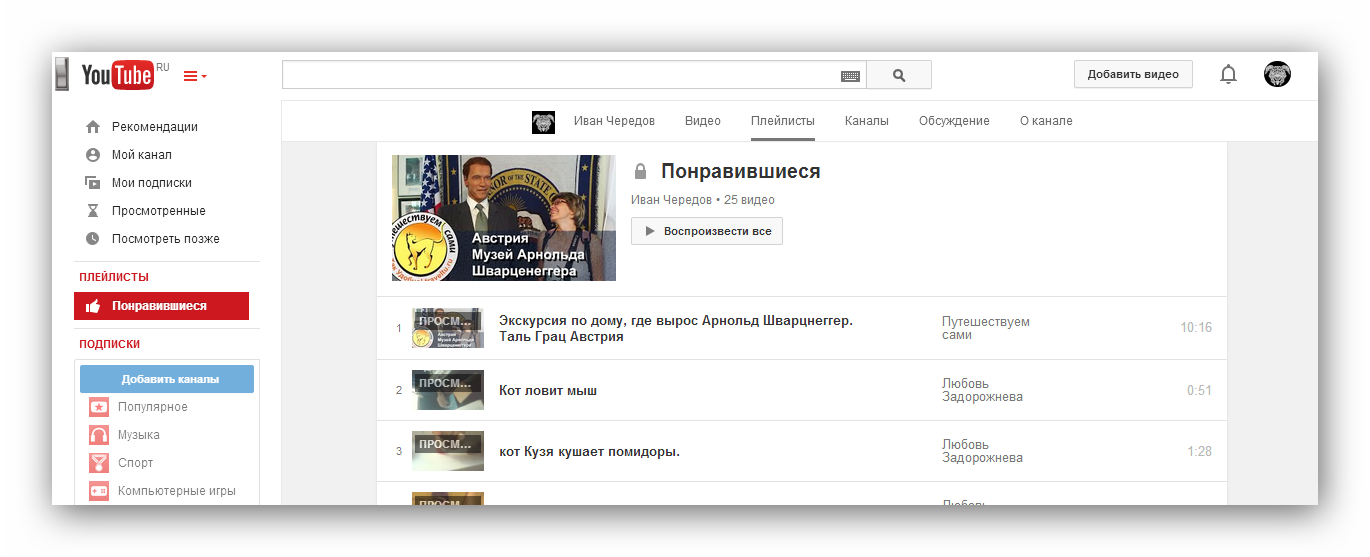Click the 0:51 duration
The image size is (1370, 557).
point(1199,390)
